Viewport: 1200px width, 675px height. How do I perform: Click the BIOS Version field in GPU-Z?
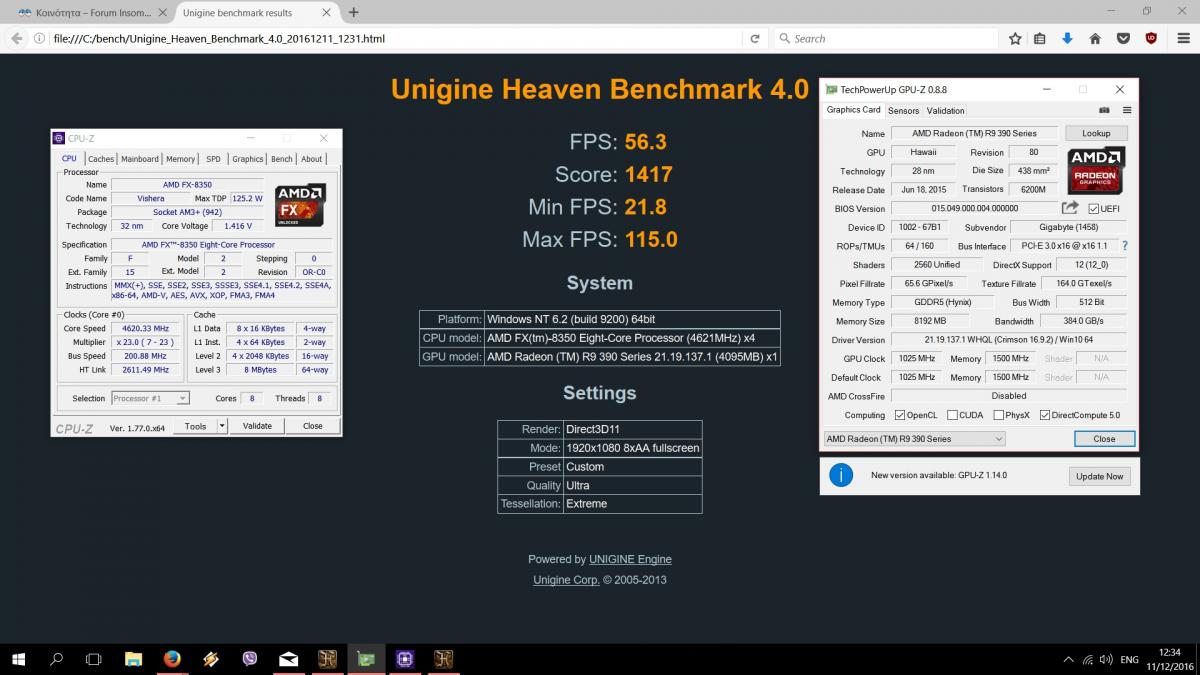(973, 208)
